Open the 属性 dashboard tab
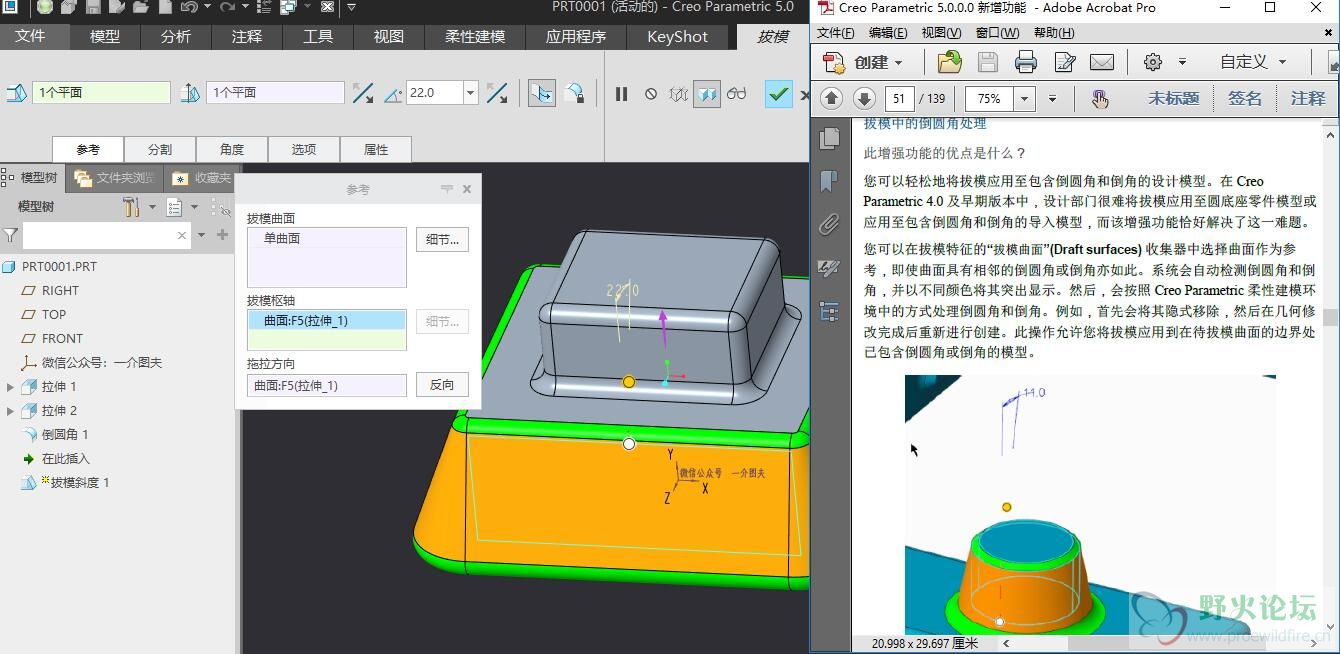 click(376, 149)
